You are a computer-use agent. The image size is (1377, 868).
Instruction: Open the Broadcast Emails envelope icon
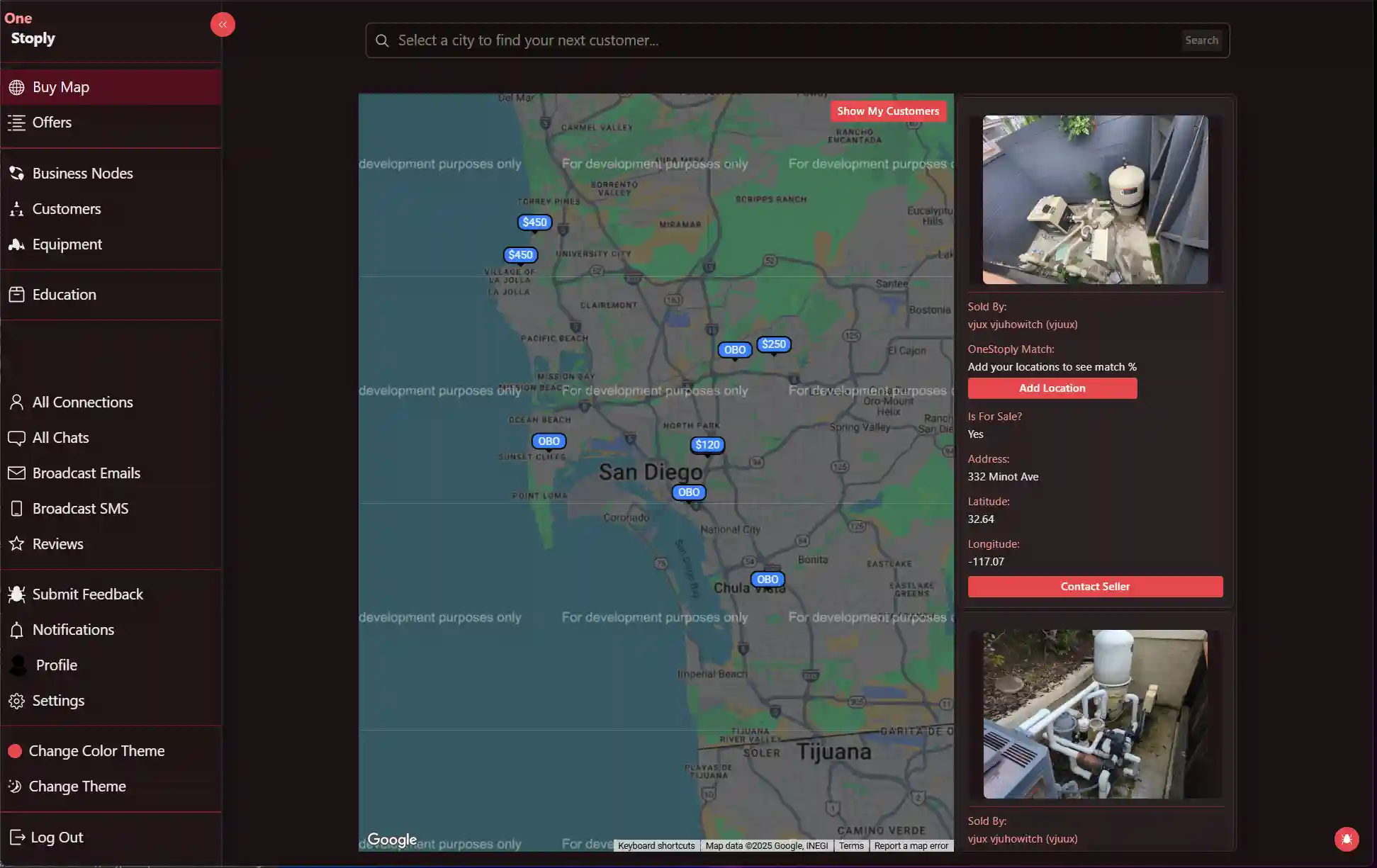[x=16, y=473]
